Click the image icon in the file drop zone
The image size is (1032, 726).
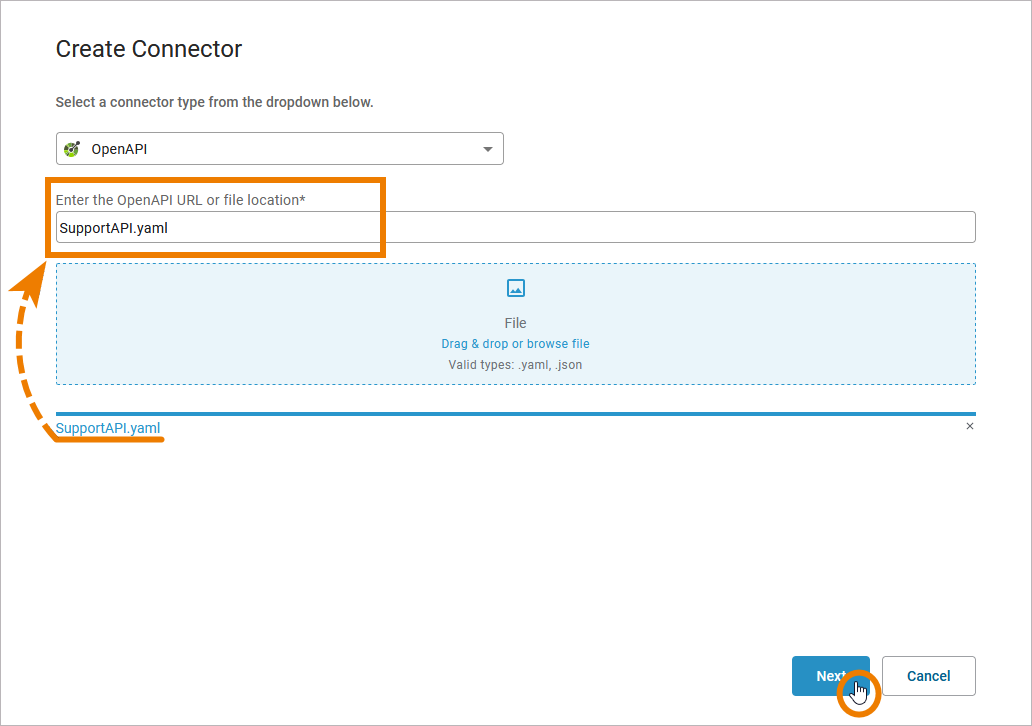point(516,288)
